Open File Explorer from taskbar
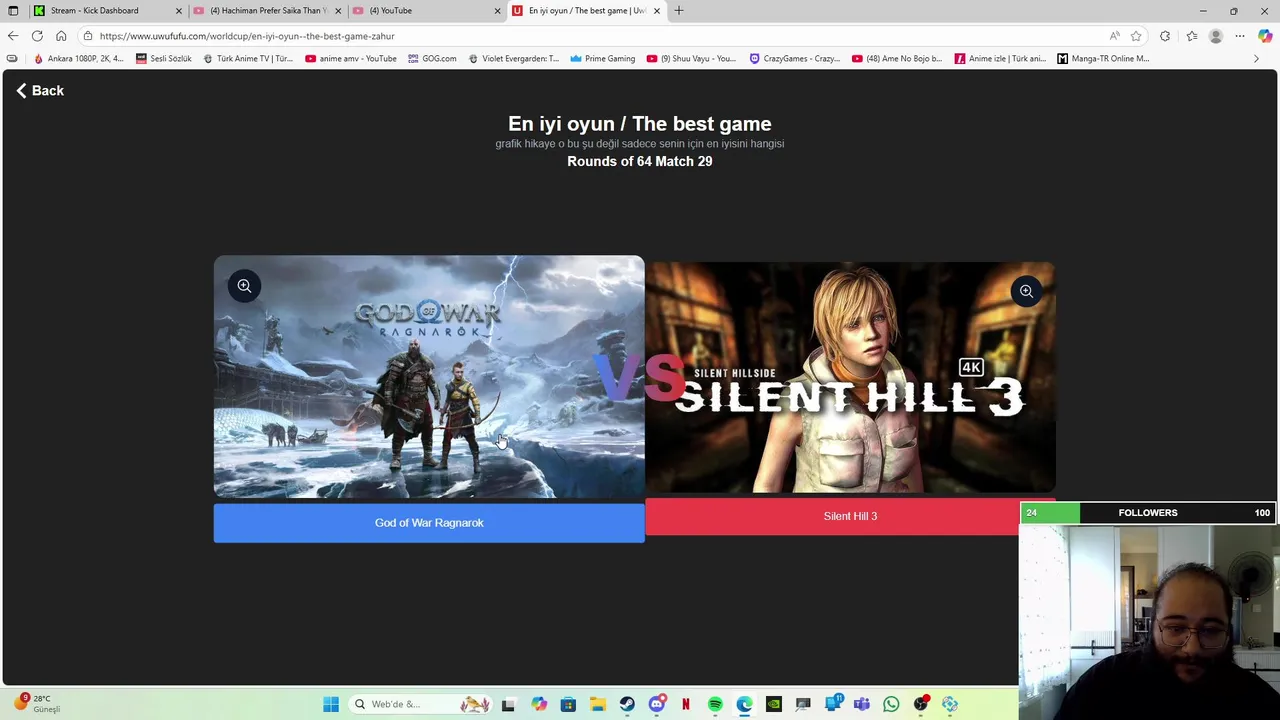 coord(597,704)
